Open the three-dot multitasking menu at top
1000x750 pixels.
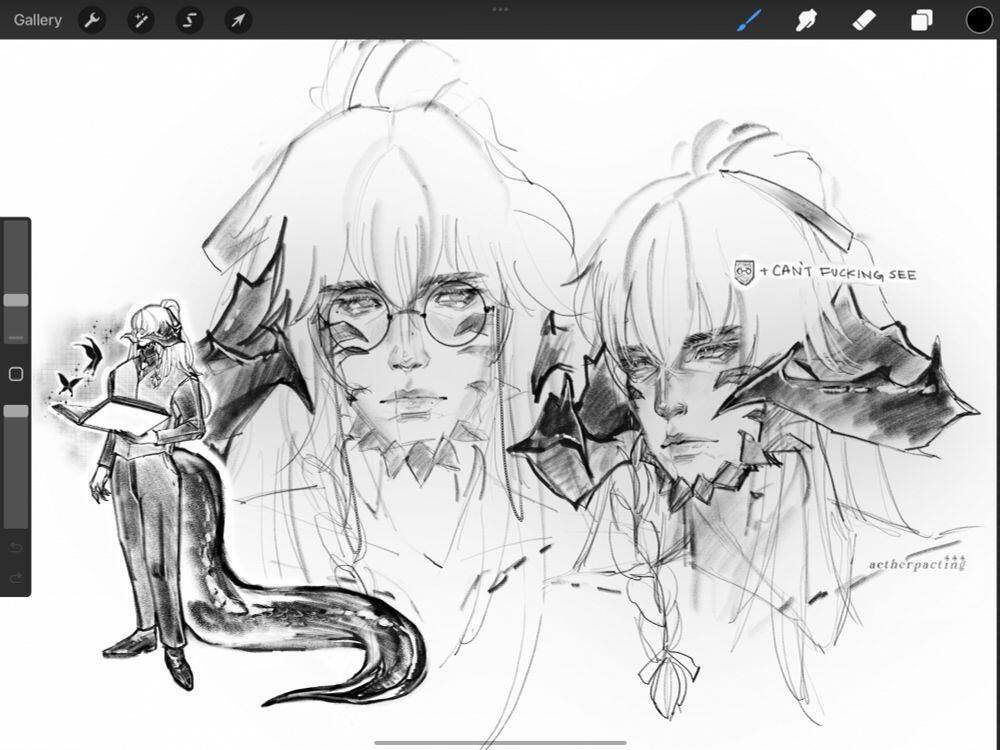pyautogui.click(x=500, y=9)
